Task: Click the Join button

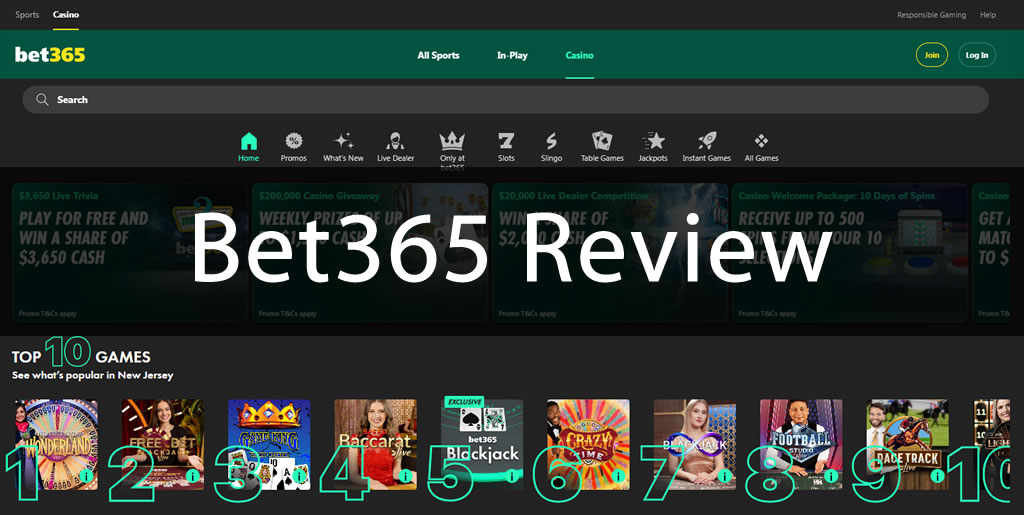Action: 932,55
